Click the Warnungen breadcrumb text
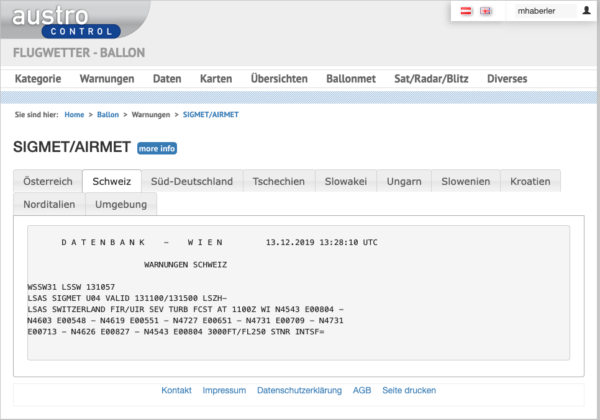600x420 pixels. click(151, 114)
